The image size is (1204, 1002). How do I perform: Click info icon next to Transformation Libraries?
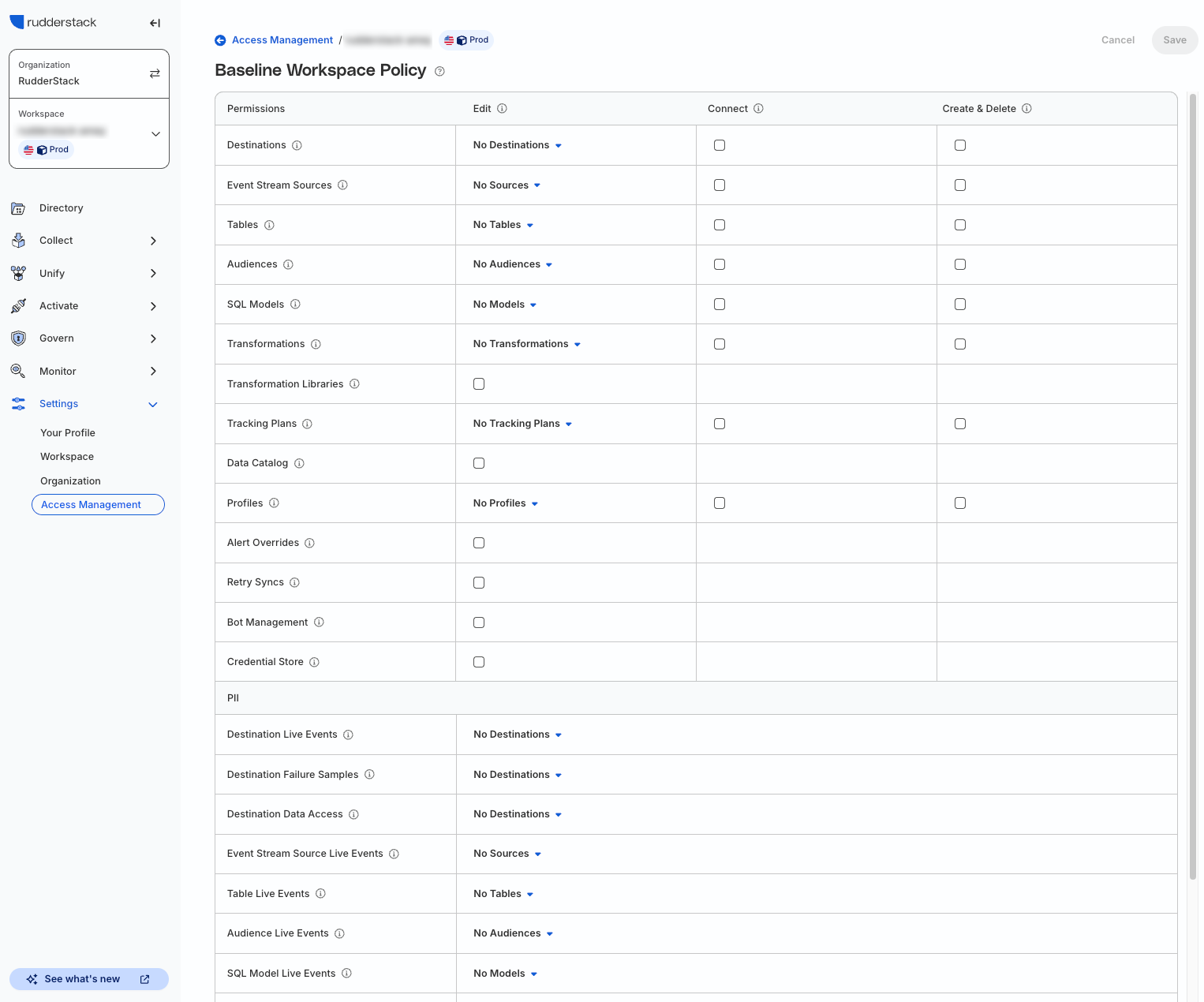coord(354,384)
